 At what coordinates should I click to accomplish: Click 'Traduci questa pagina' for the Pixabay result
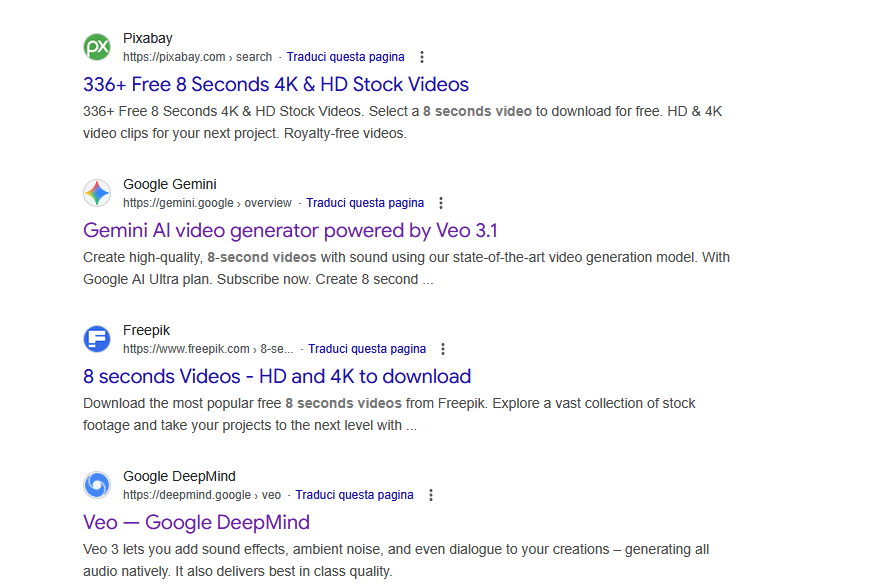345,57
